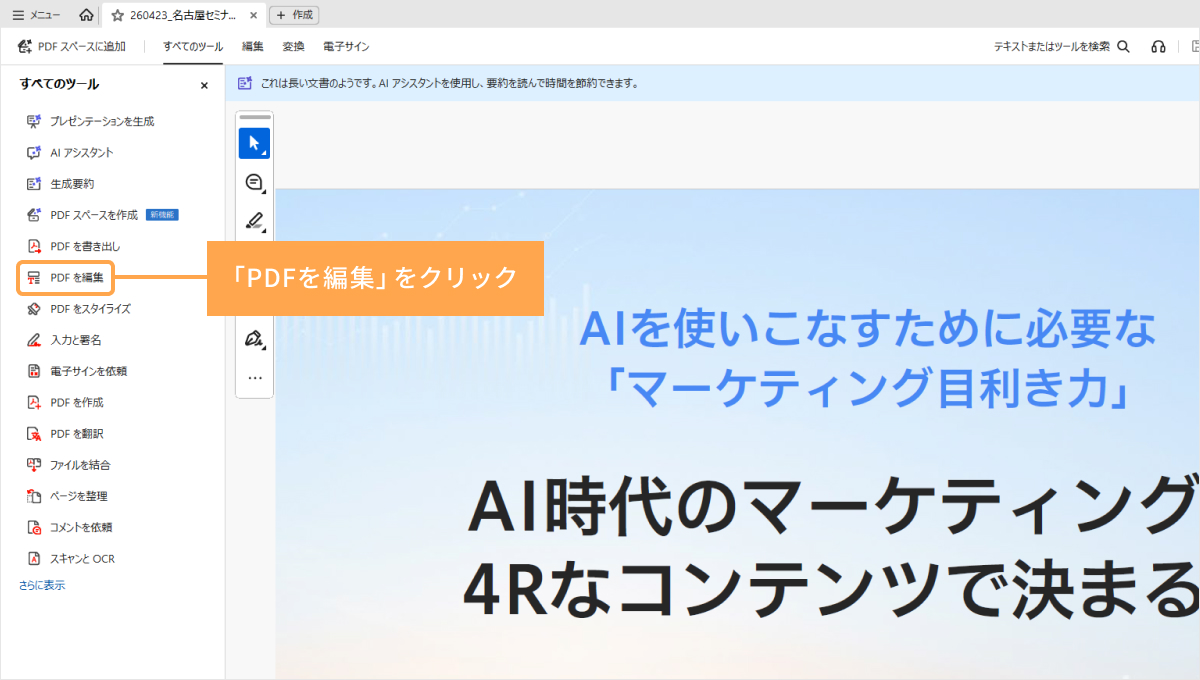Image resolution: width=1200 pixels, height=680 pixels.
Task: Open the PDF を編集 tool
Action: (x=66, y=277)
